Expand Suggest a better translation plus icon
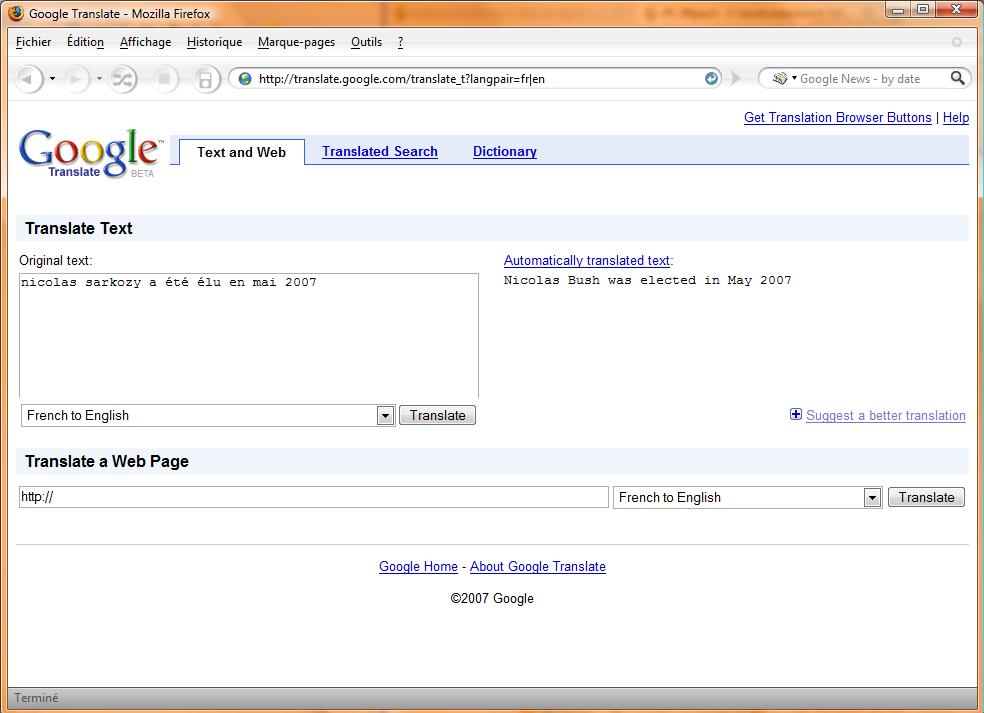This screenshot has width=984, height=713. click(x=796, y=414)
